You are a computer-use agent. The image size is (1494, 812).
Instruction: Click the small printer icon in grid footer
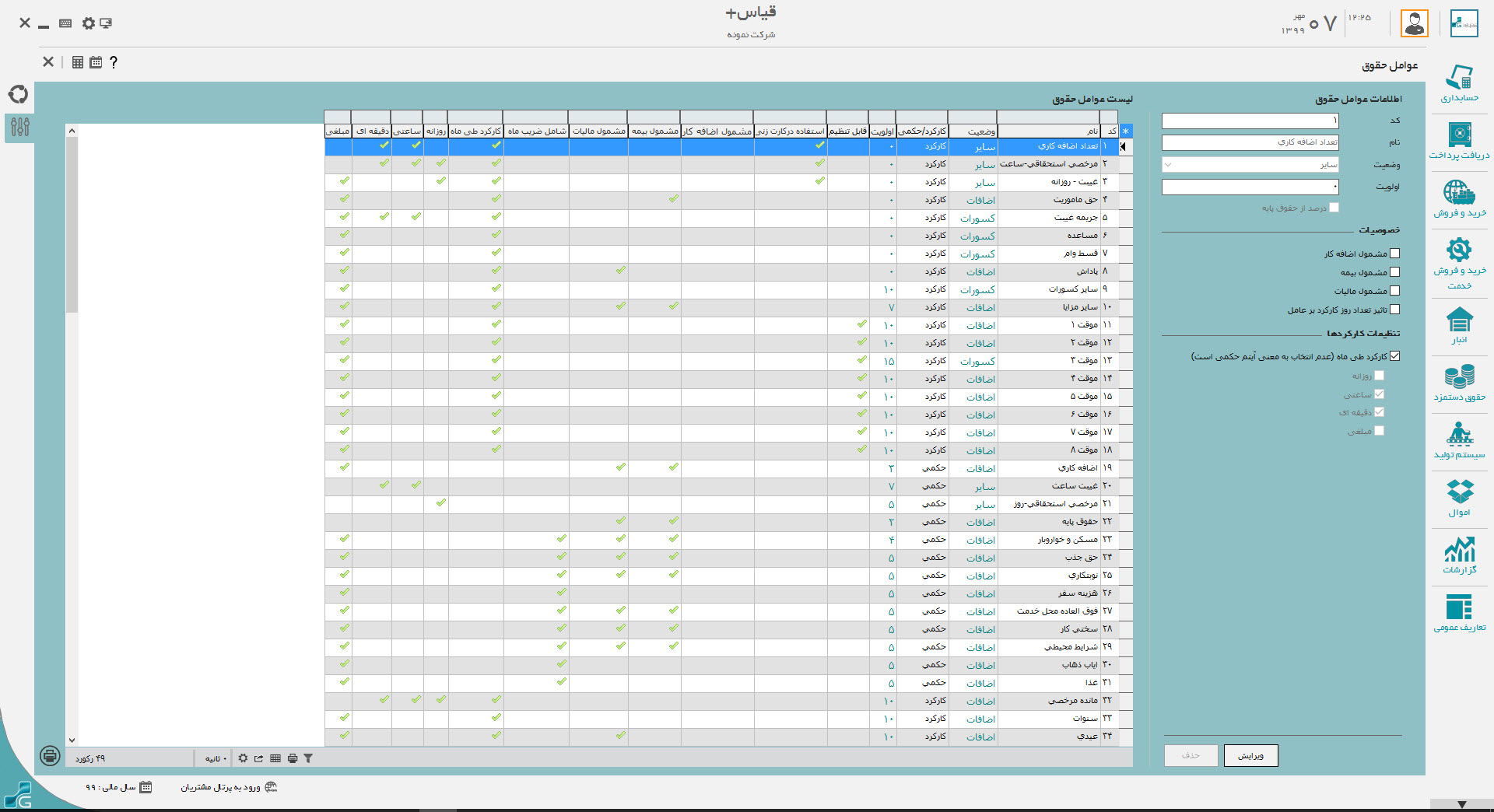[x=293, y=758]
